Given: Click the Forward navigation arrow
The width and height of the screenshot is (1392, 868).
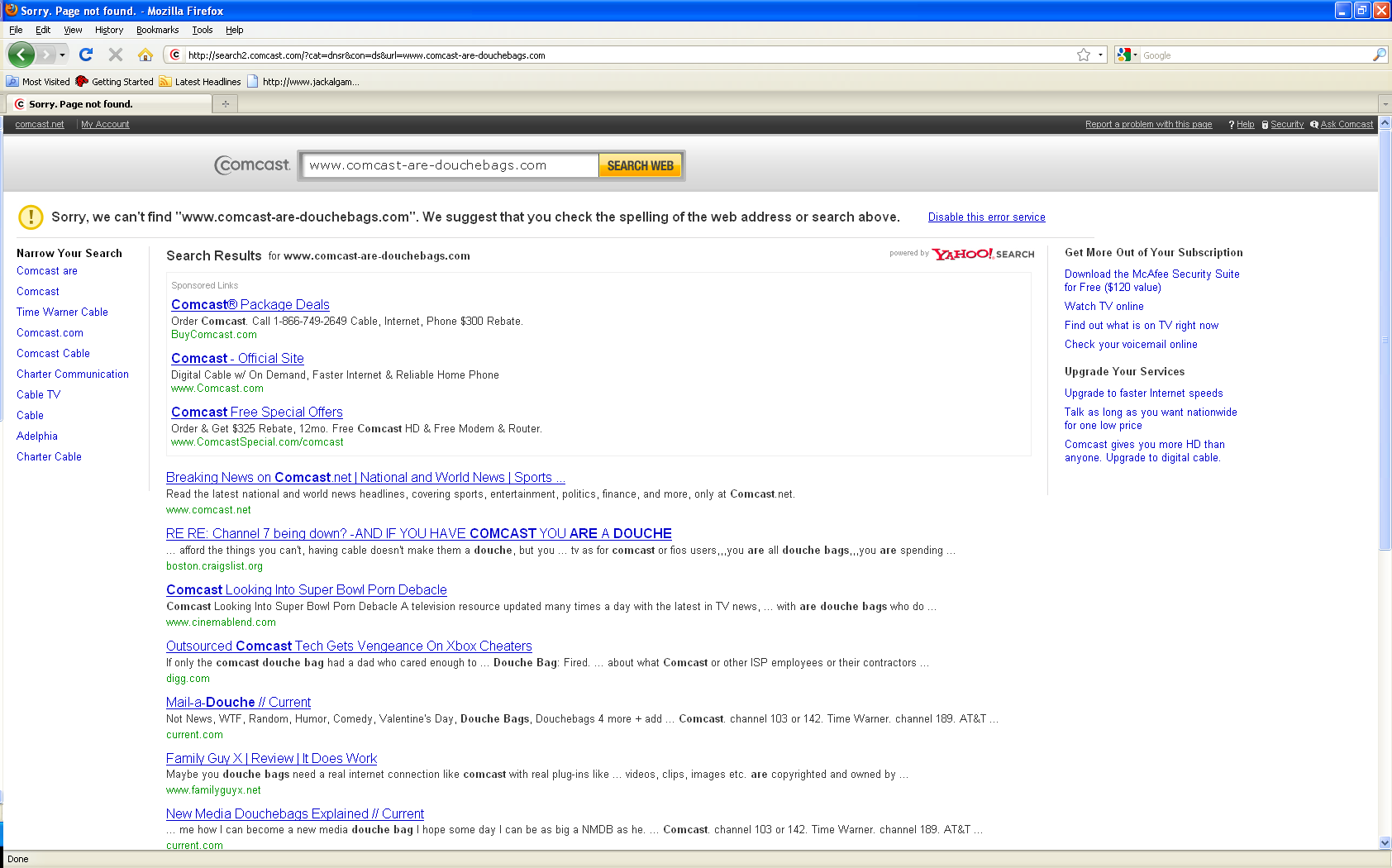Looking at the screenshot, I should (45, 55).
